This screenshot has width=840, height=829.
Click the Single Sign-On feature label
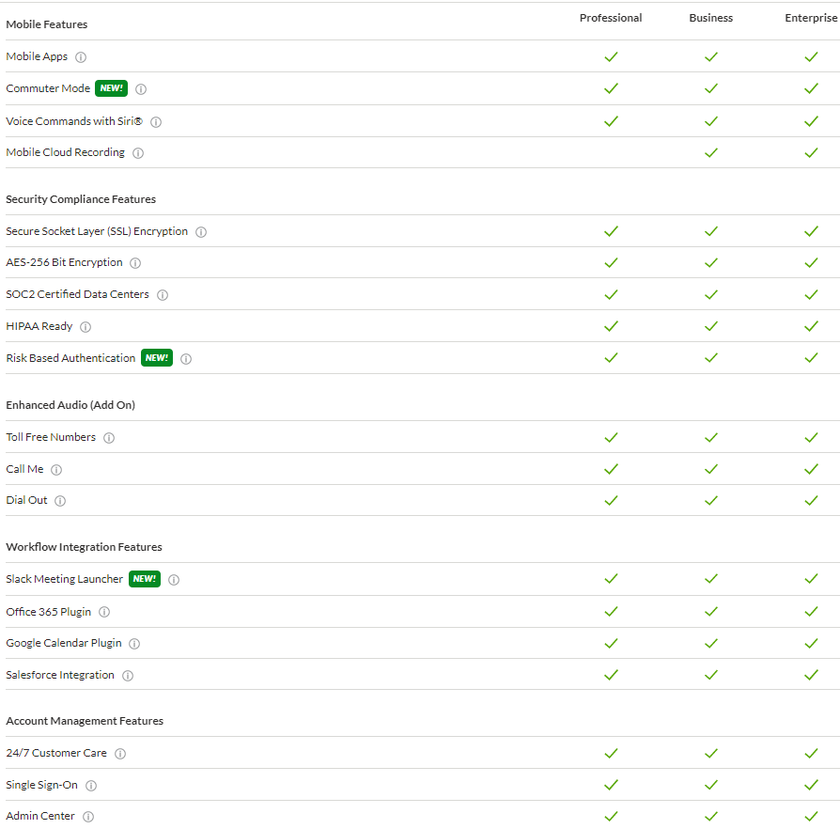click(42, 785)
